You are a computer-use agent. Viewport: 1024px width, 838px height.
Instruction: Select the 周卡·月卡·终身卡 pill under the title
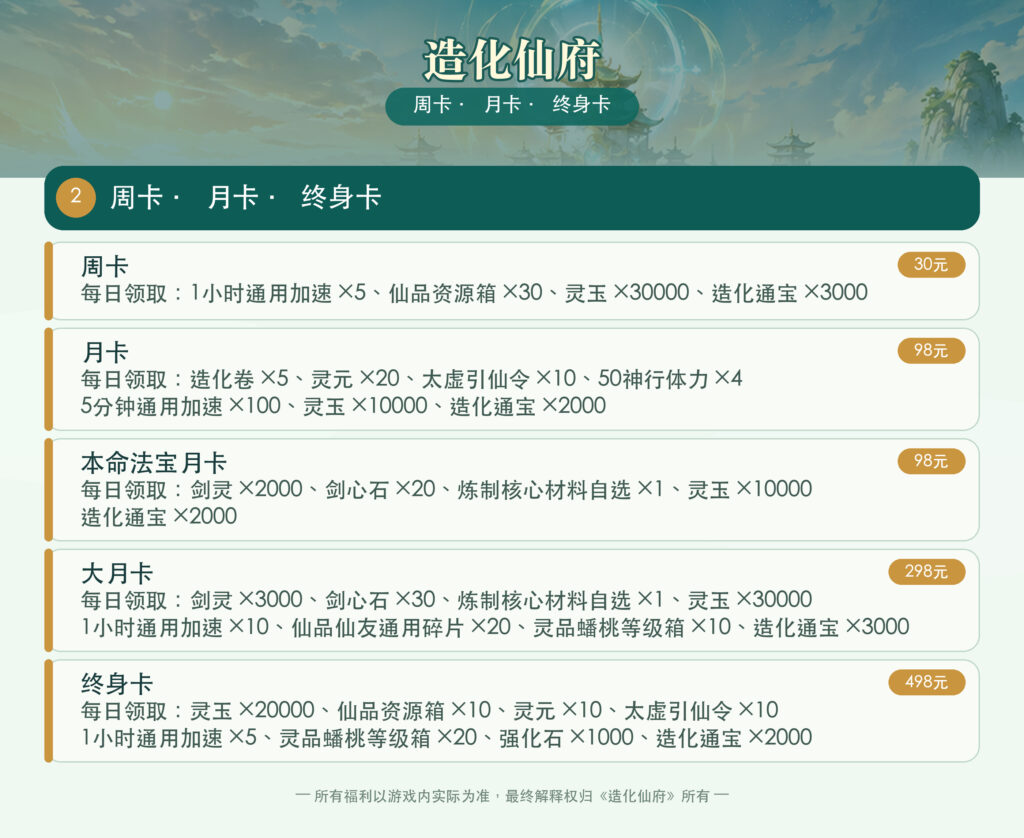click(512, 105)
